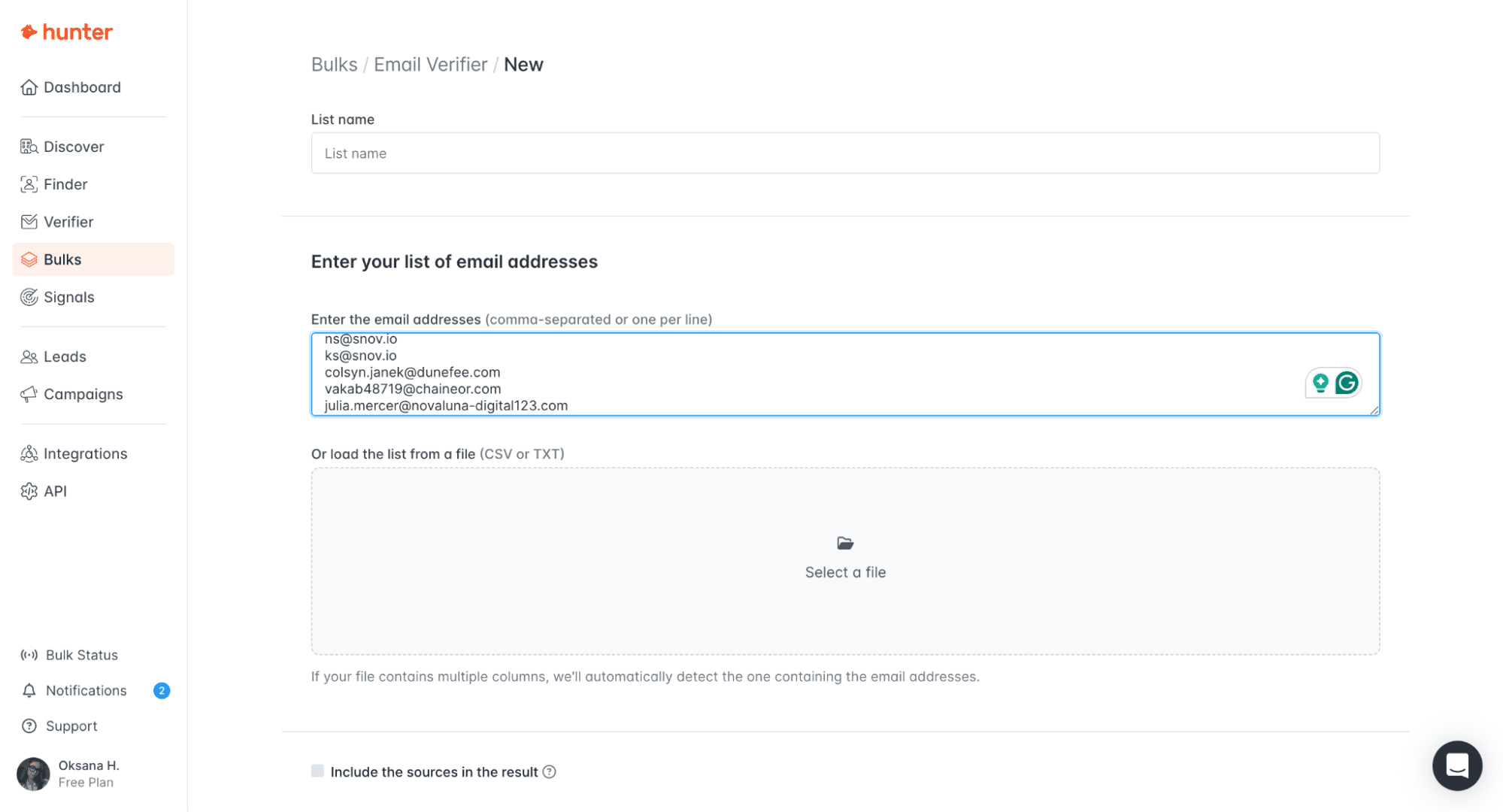Viewport: 1503px width, 812px height.
Task: Go to the Finder section
Action: click(65, 184)
